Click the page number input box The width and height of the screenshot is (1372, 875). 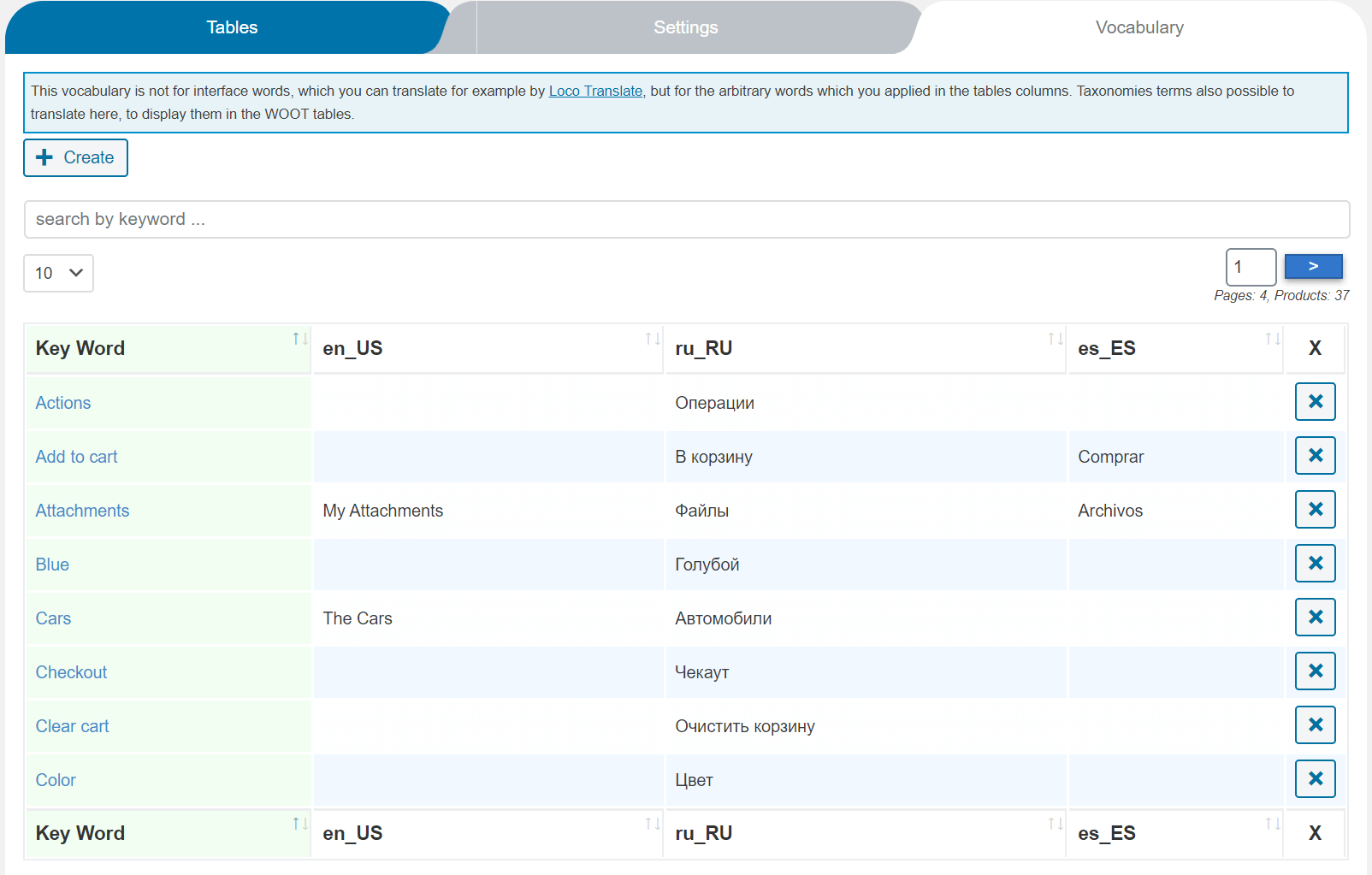(x=1250, y=267)
